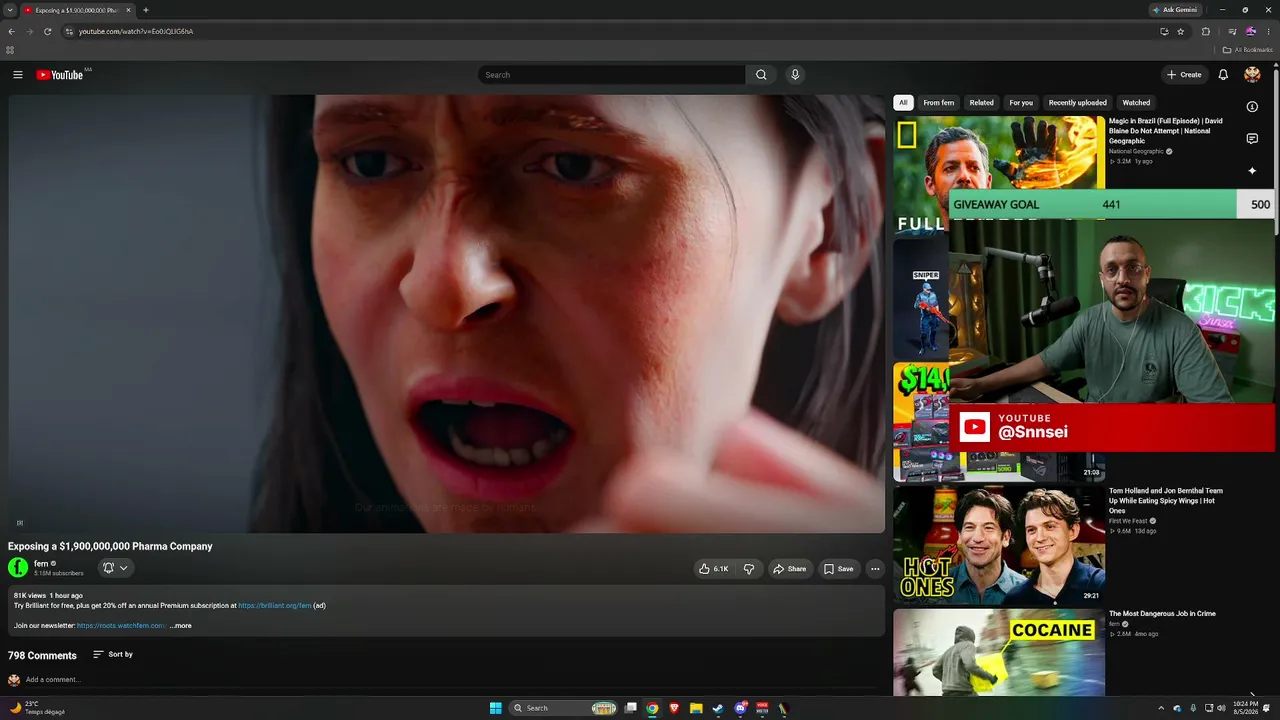Select the Recently uploaded filter chip

[1078, 103]
